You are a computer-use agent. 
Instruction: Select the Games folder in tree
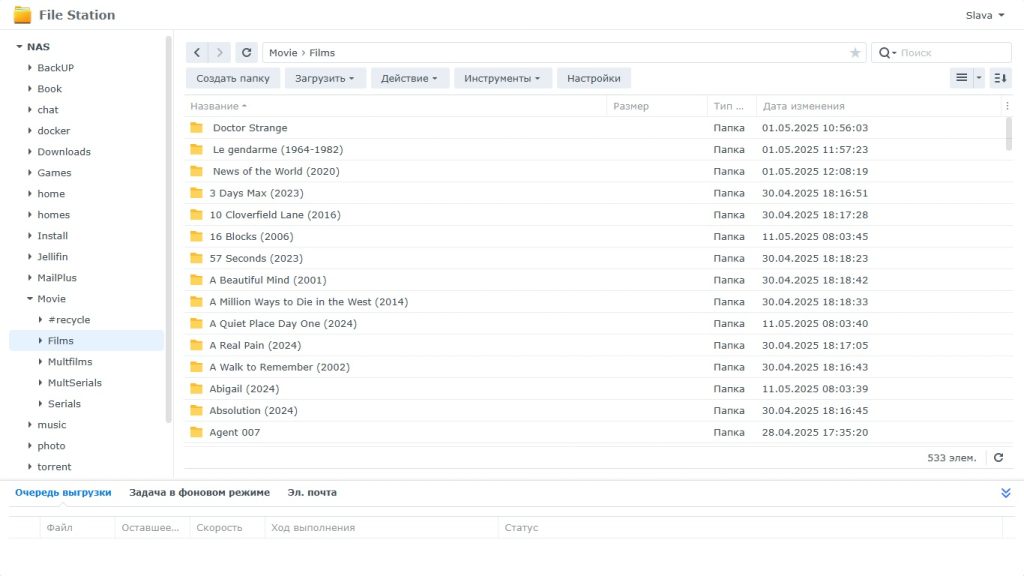tap(54, 172)
